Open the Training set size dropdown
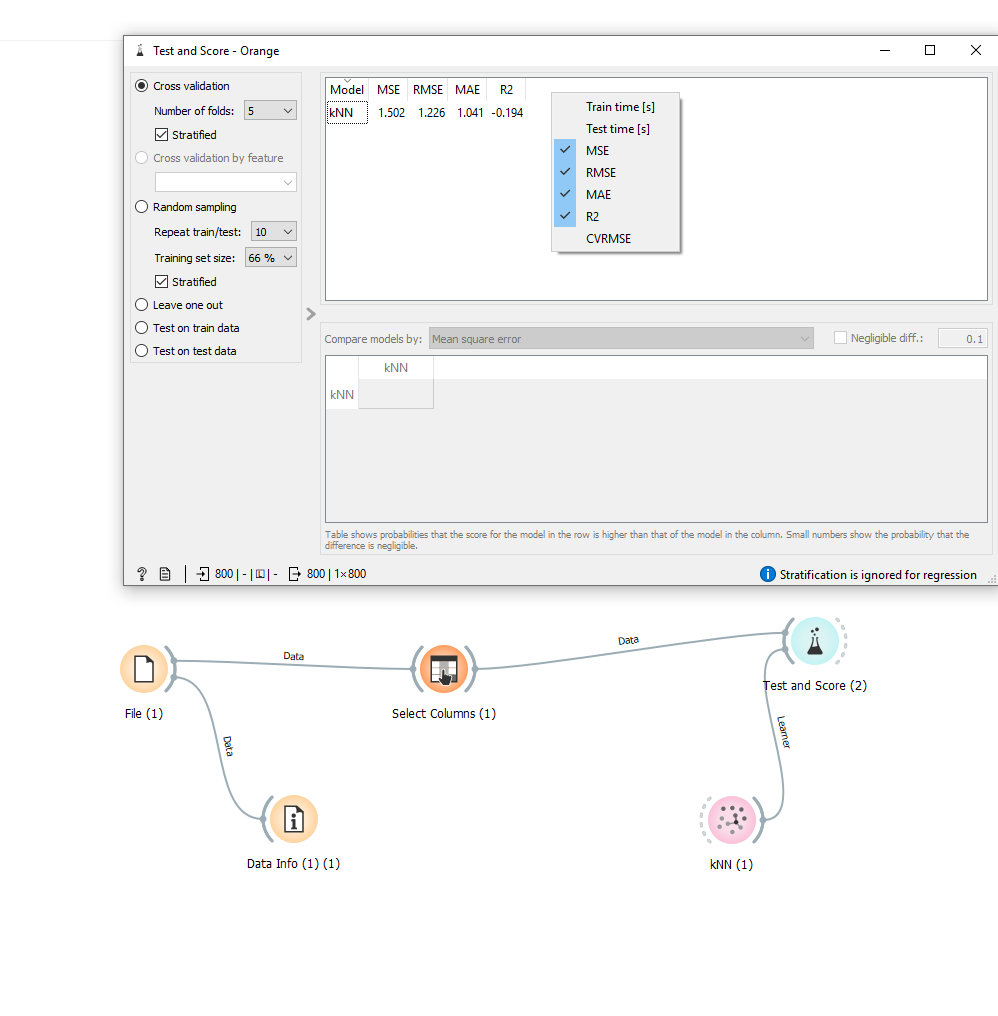The height and width of the screenshot is (1016, 998). [x=270, y=257]
